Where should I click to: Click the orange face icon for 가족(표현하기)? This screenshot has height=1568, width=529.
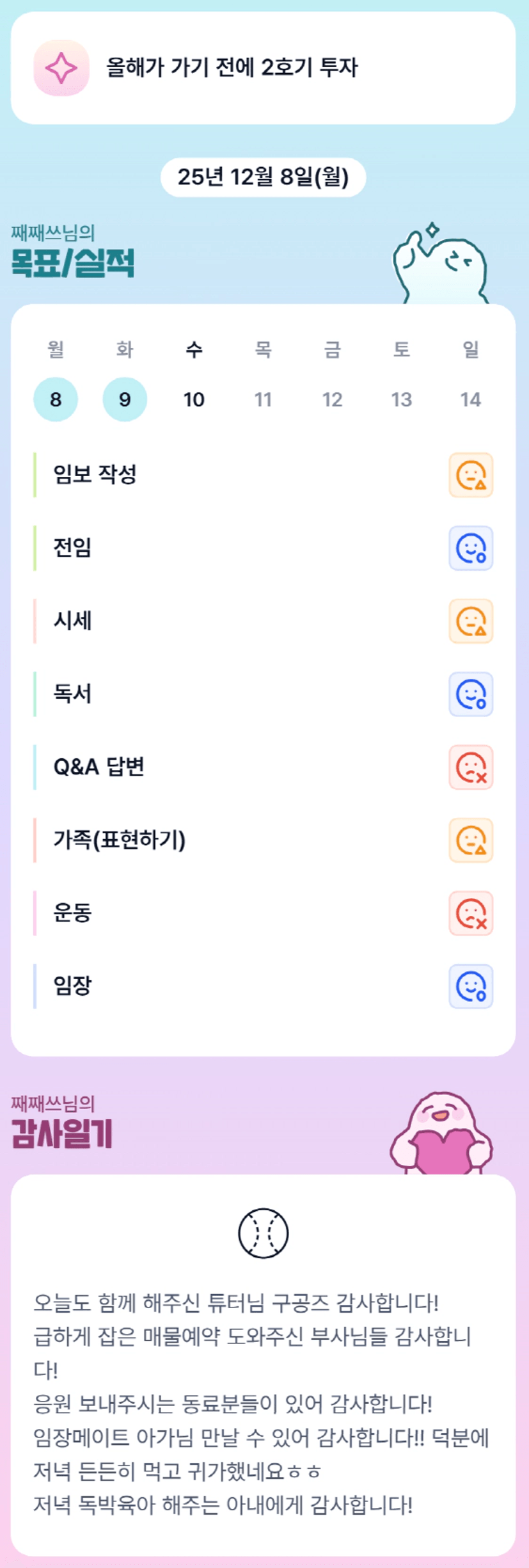pos(471,840)
